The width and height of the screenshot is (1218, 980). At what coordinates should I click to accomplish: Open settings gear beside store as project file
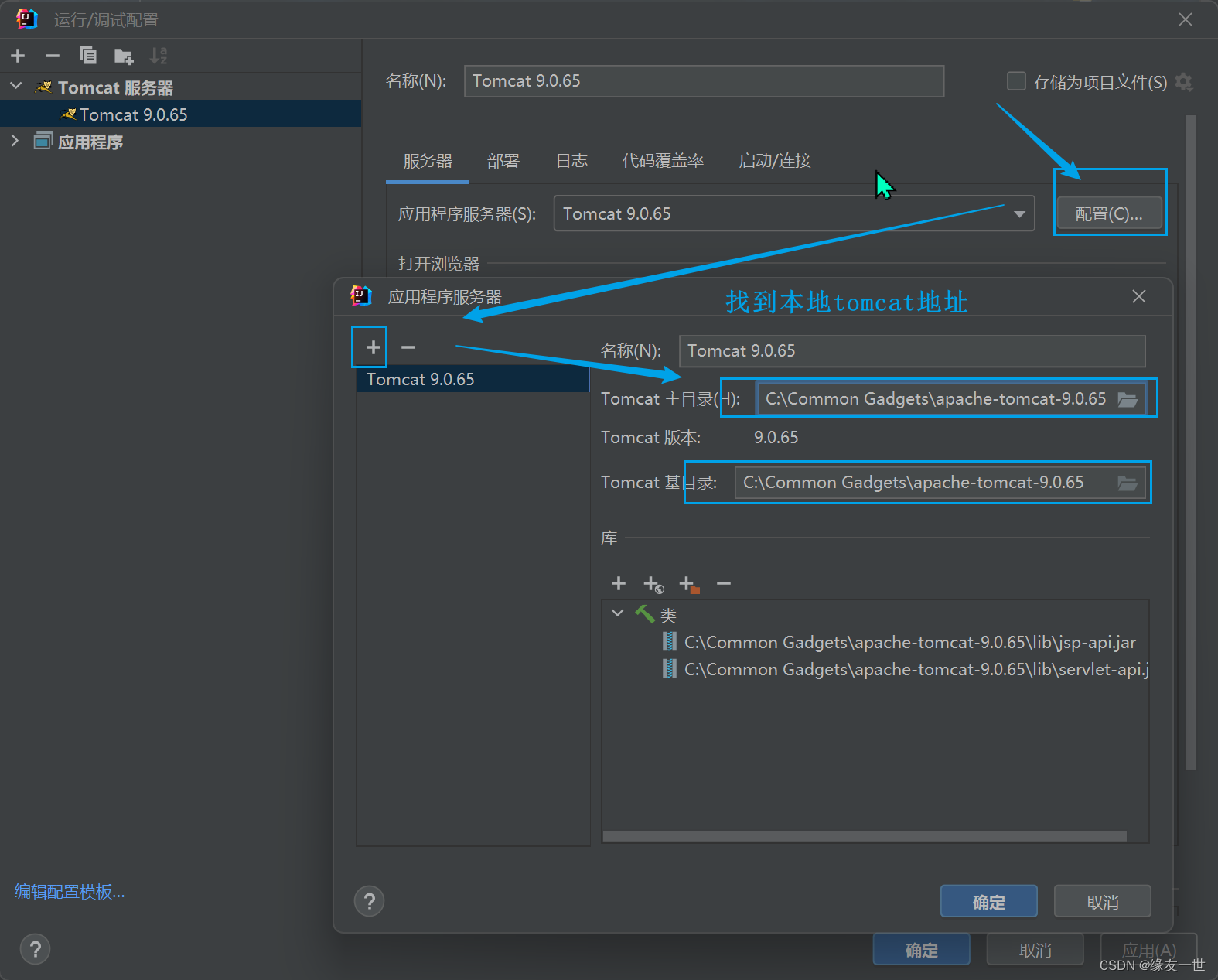coord(1184,81)
